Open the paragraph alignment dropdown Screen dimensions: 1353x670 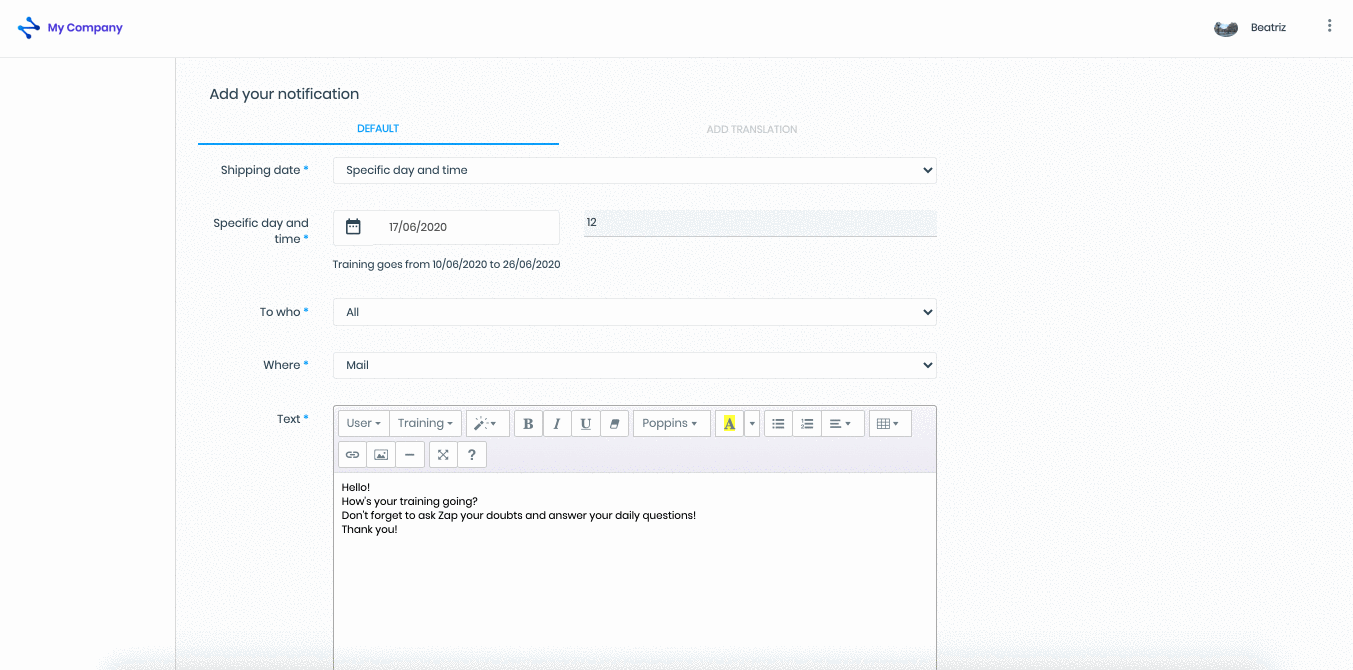(842, 424)
